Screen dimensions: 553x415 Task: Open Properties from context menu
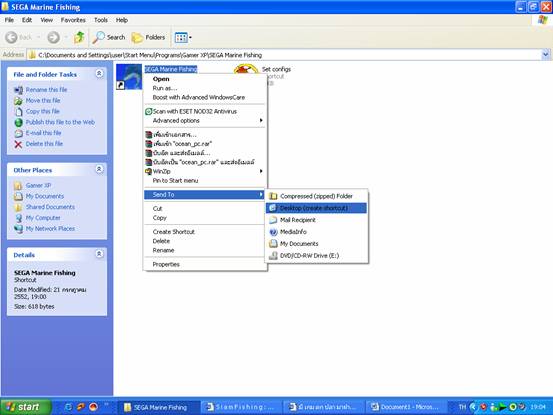coord(205,264)
